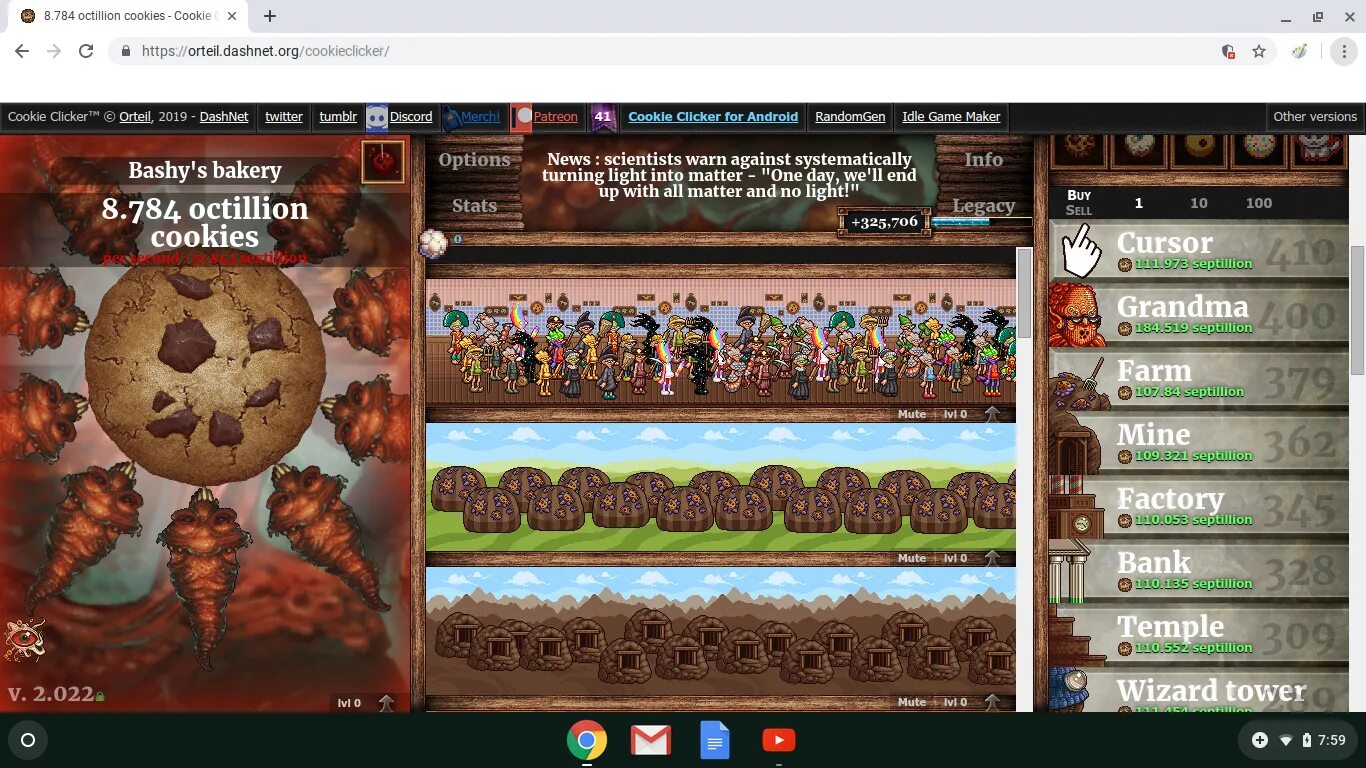Image resolution: width=1366 pixels, height=768 pixels.
Task: Open the Chrome three-dot menu
Action: click(x=1344, y=51)
